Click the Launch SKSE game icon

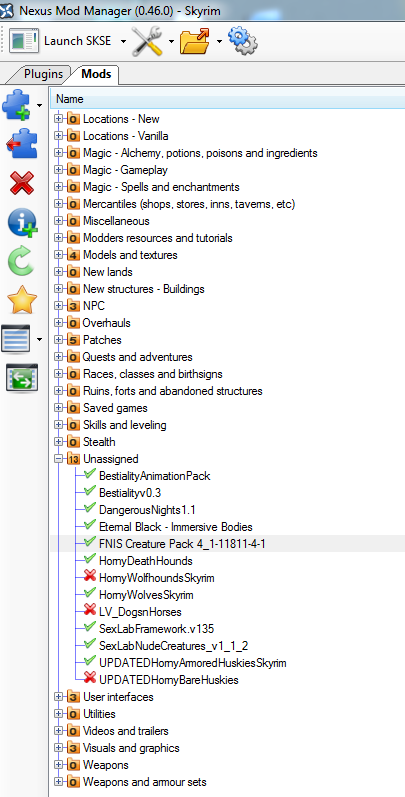coord(25,41)
